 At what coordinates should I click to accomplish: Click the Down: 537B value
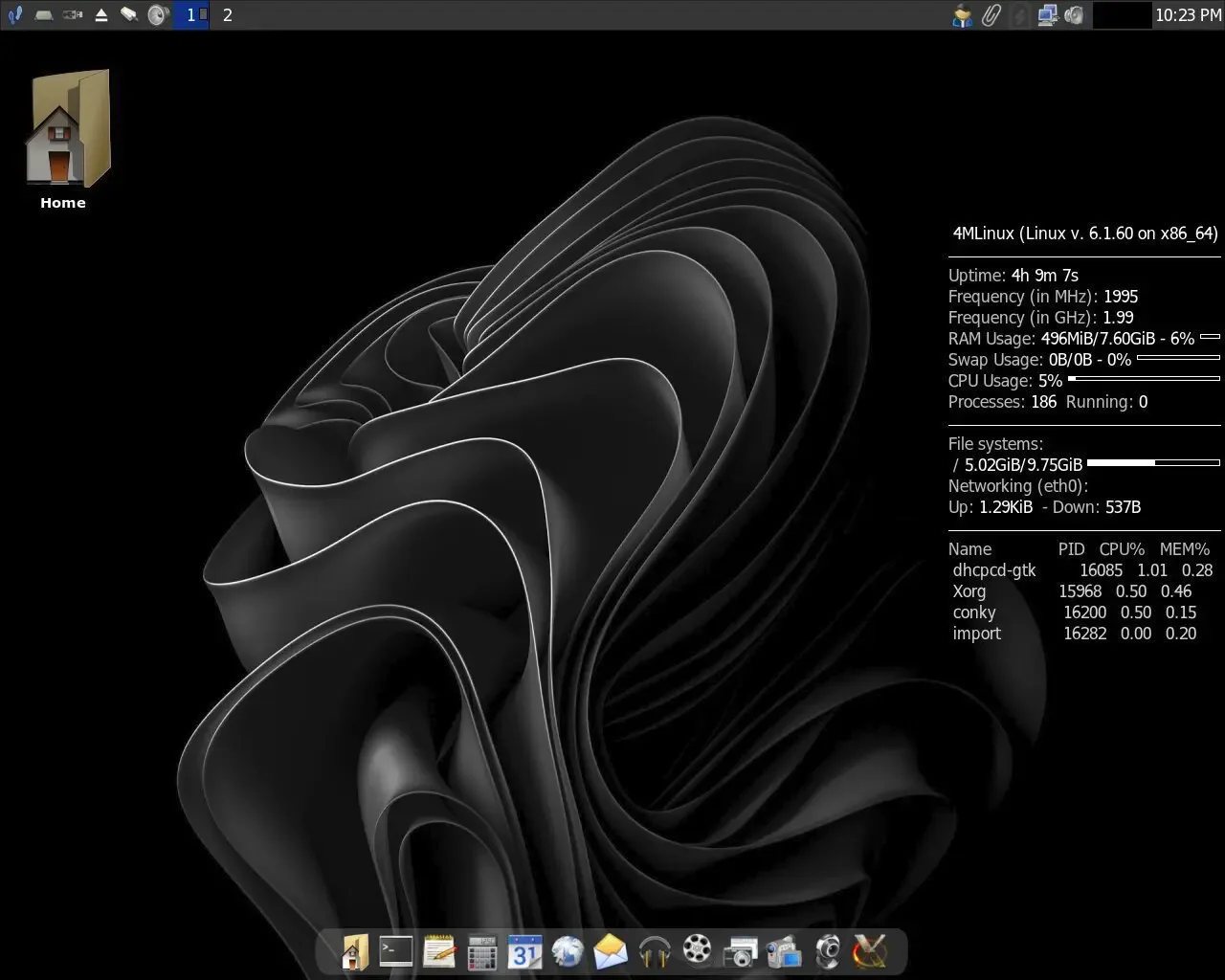(1097, 507)
